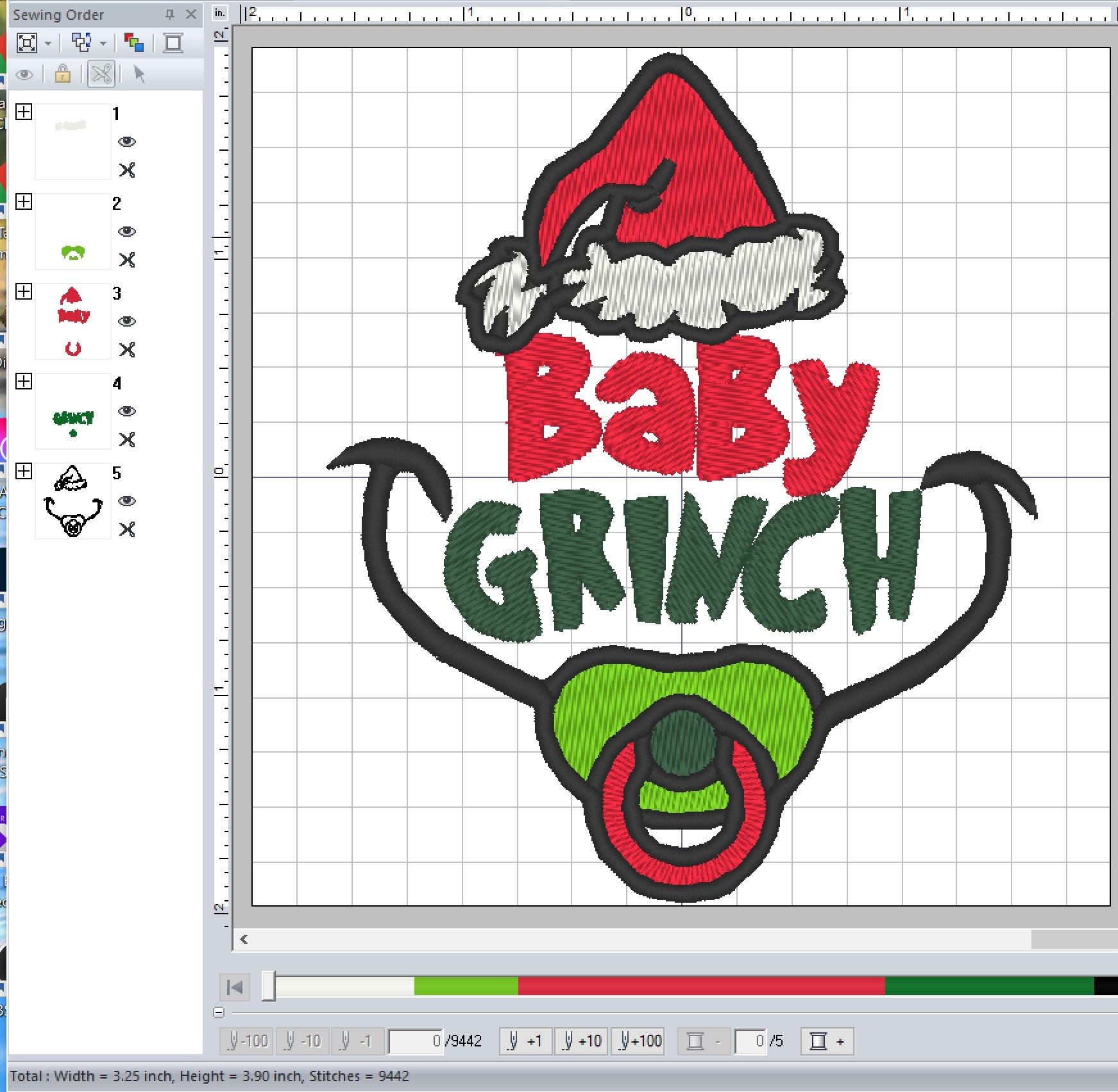Screen dimensions: 1118x1092
Task: Click the arrow select-object icon
Action: click(139, 74)
